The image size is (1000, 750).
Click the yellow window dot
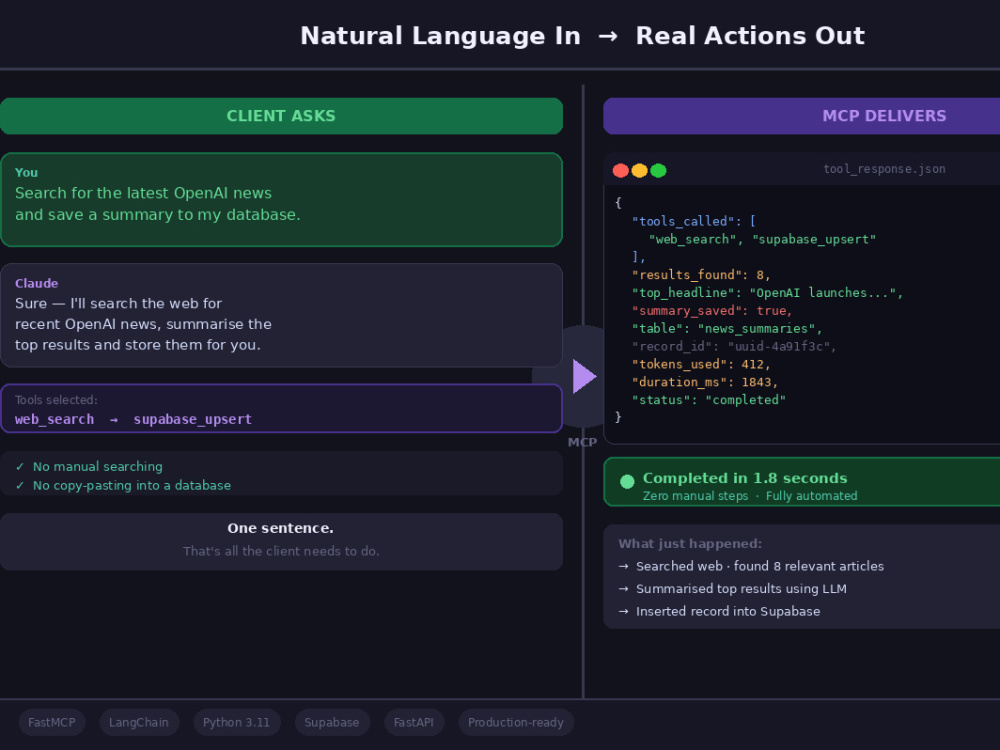639,170
